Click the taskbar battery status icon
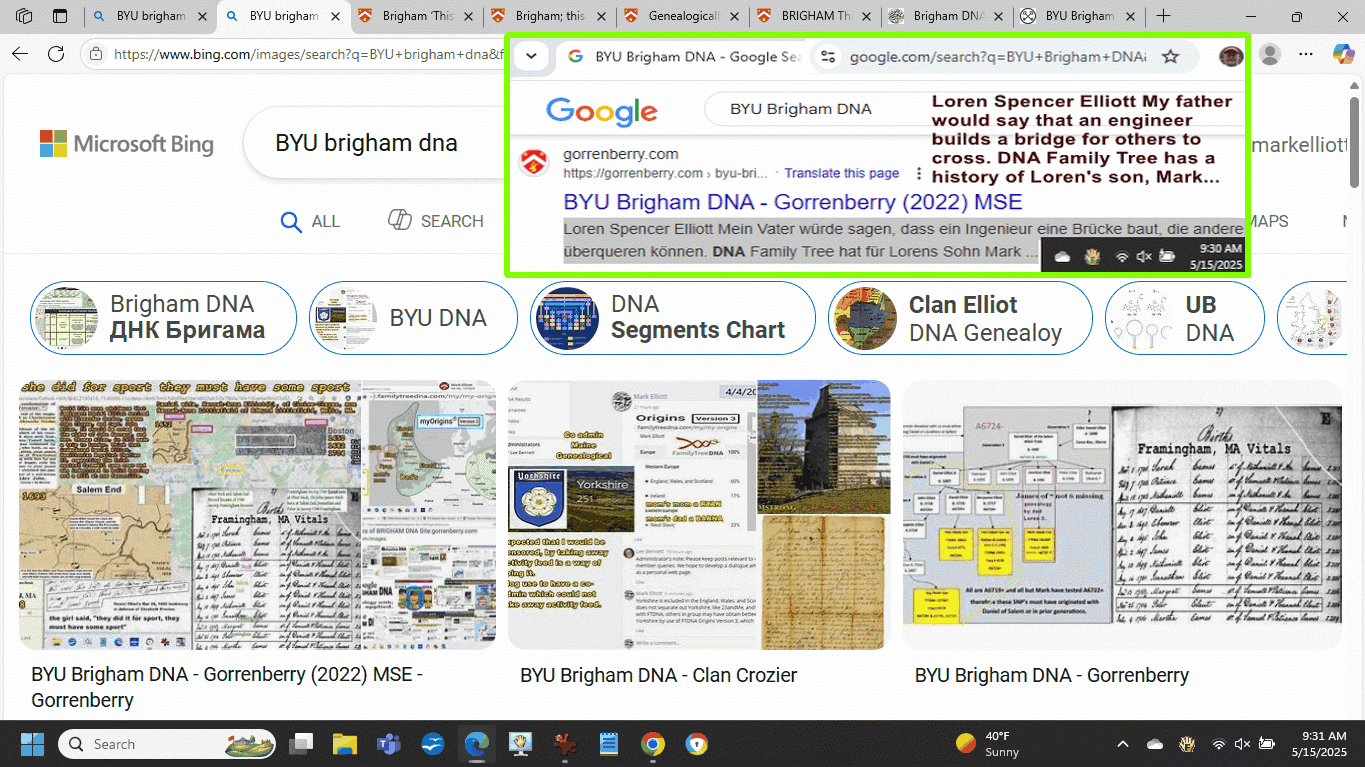1365x767 pixels. coord(1267,744)
